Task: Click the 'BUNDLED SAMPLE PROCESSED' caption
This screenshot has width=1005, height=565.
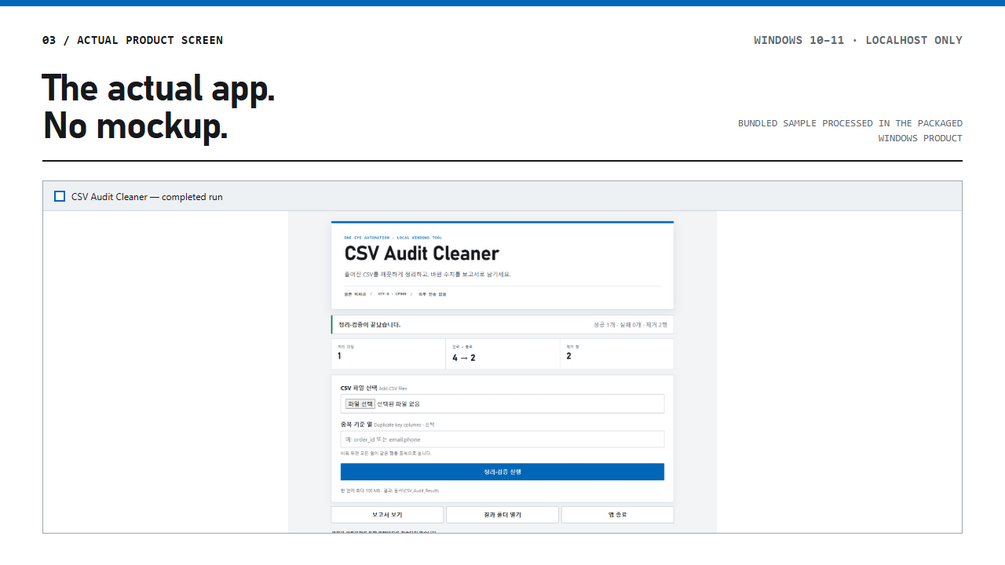Action: click(x=850, y=130)
